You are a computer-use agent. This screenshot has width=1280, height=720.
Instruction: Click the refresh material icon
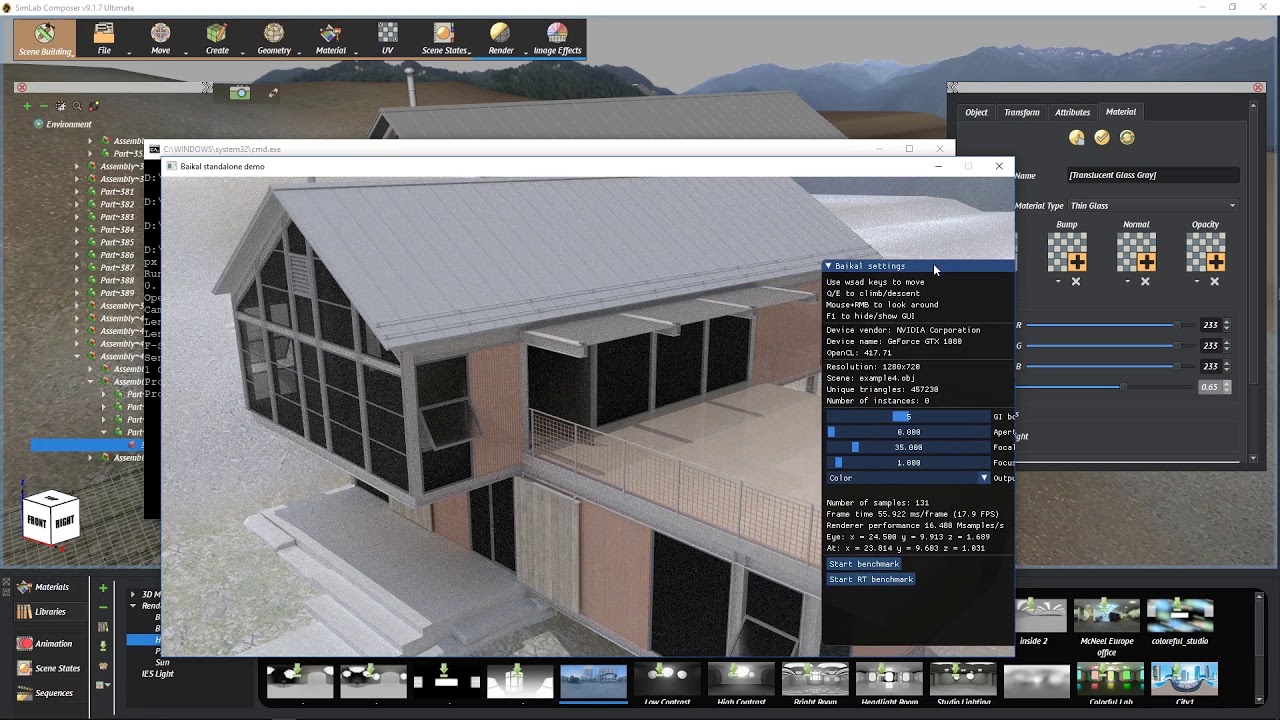pos(1127,138)
